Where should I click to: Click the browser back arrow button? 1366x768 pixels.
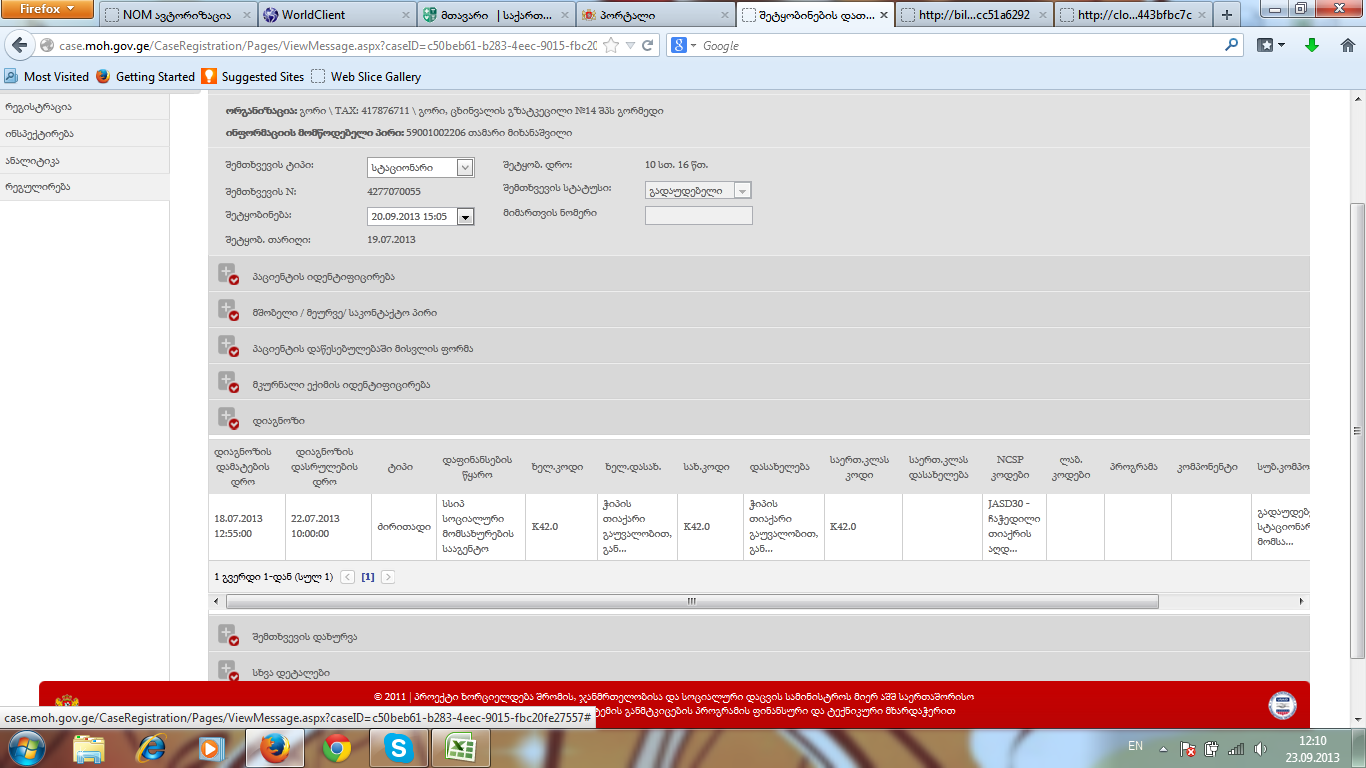(x=19, y=46)
